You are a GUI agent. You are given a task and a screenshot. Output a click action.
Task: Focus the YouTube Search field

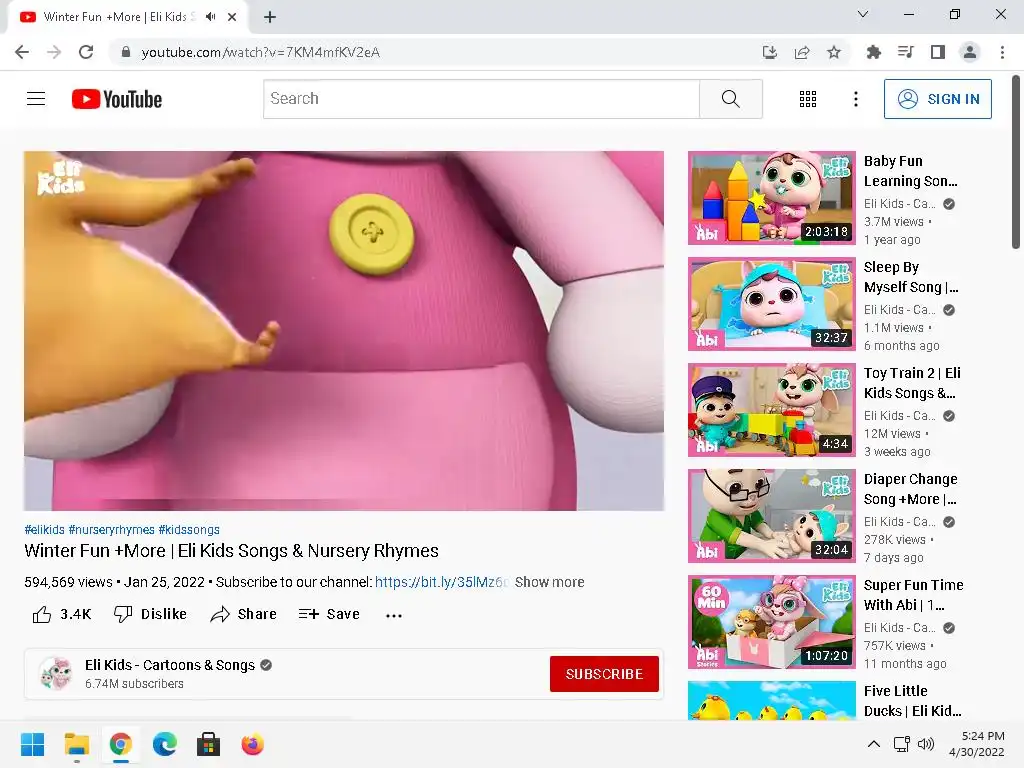point(481,99)
